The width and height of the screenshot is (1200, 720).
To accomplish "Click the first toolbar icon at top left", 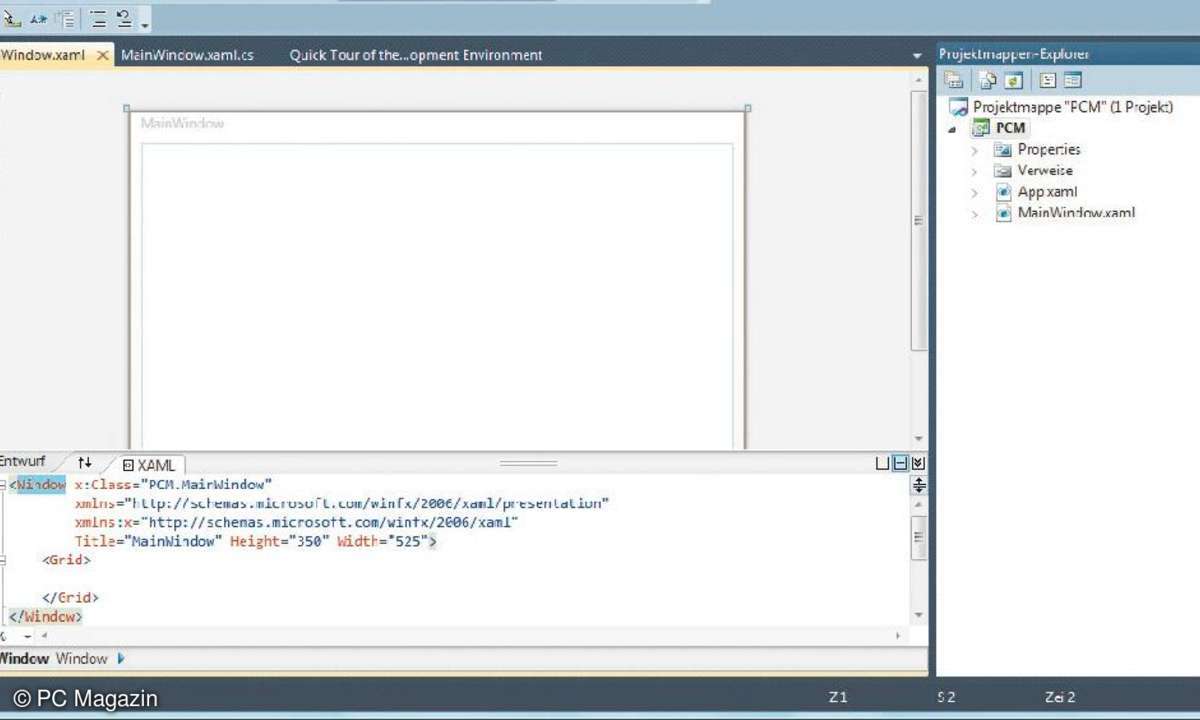I will 12,18.
